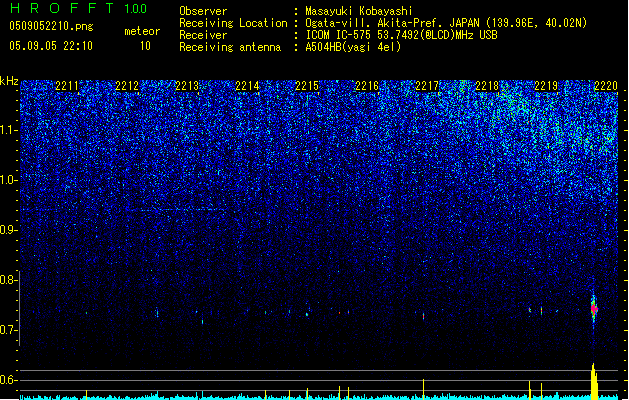Click the 2218 time marker
This screenshot has height=400, width=629.
pyautogui.click(x=487, y=86)
